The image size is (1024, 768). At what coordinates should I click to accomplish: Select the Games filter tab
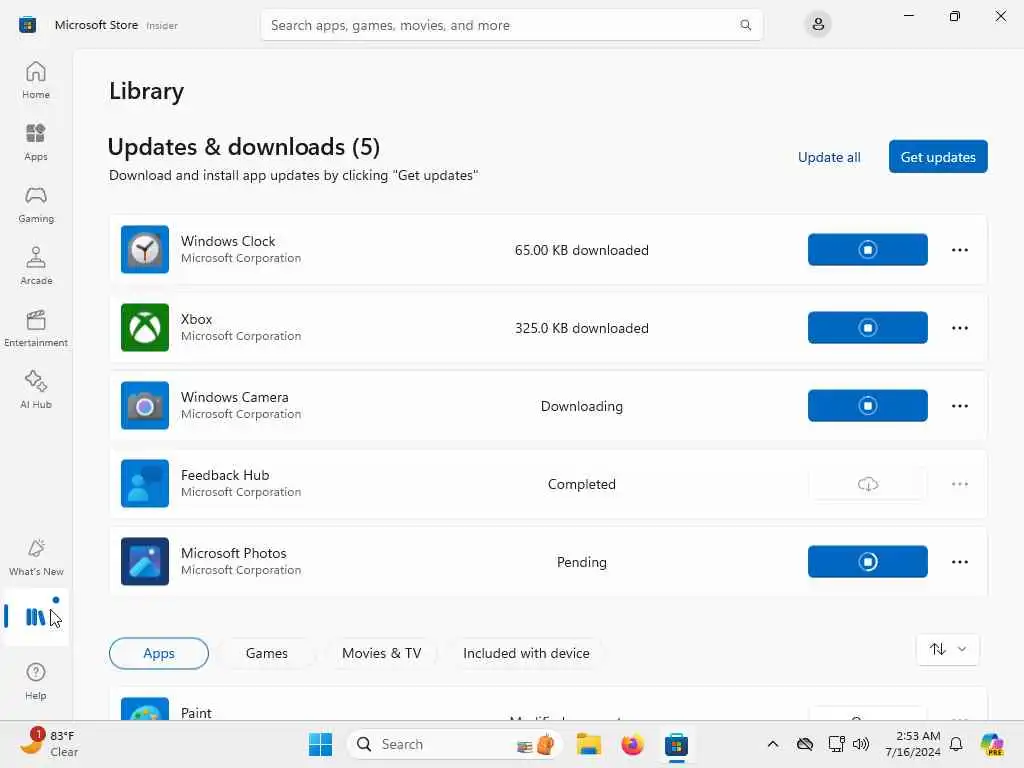266,653
